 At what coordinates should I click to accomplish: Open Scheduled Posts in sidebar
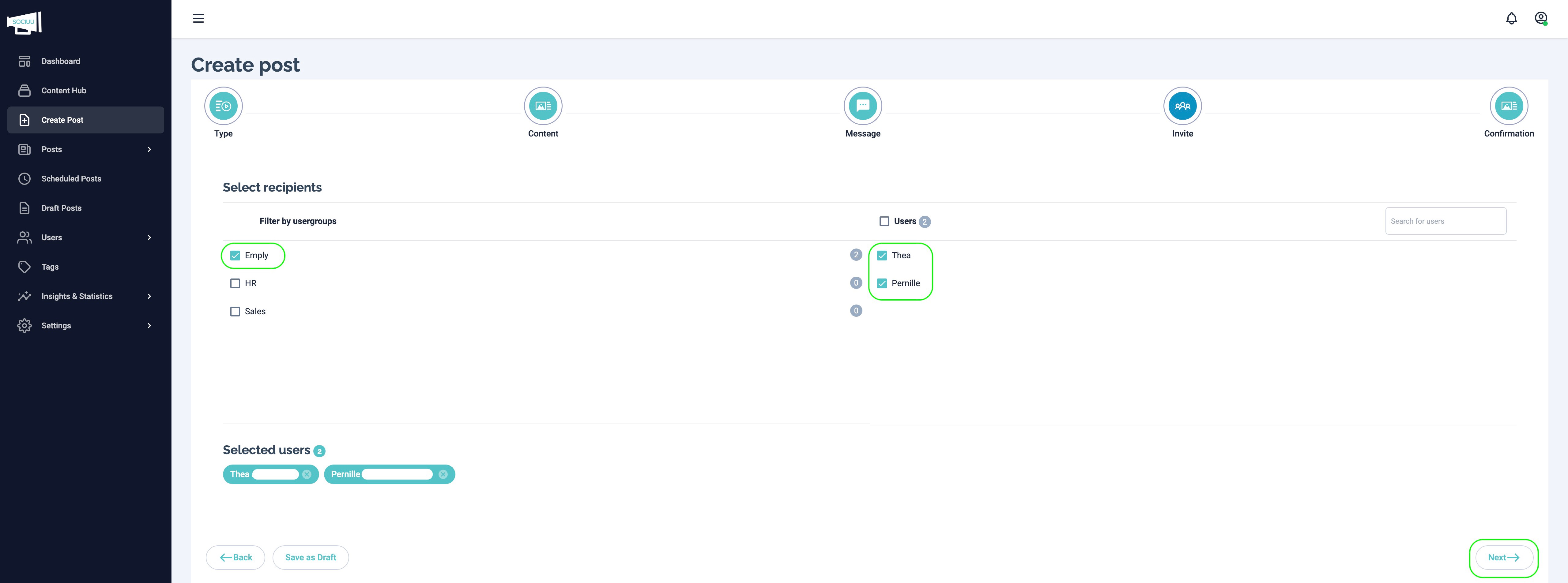coord(71,179)
